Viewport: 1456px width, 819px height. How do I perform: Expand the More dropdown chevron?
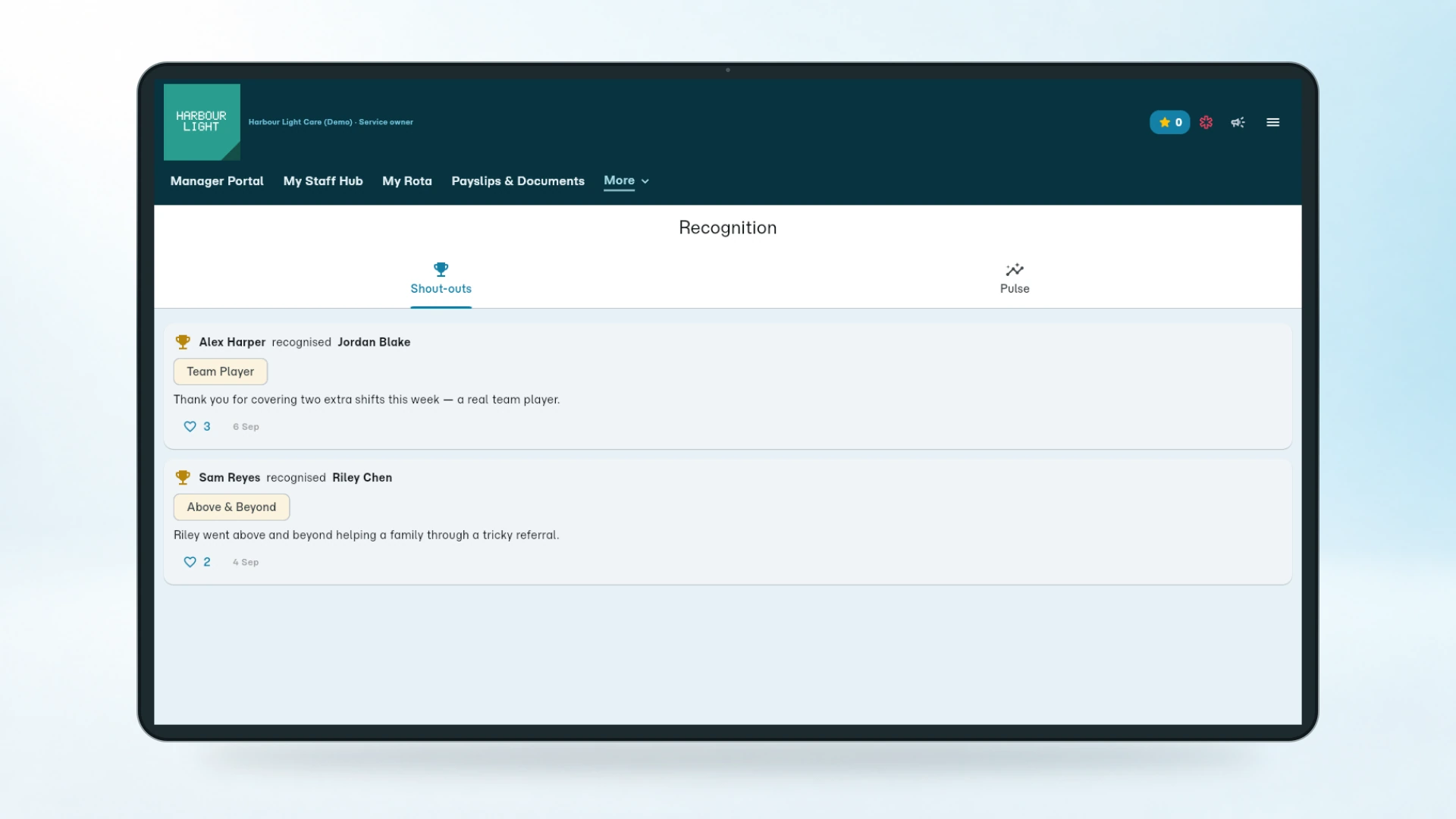pos(645,181)
